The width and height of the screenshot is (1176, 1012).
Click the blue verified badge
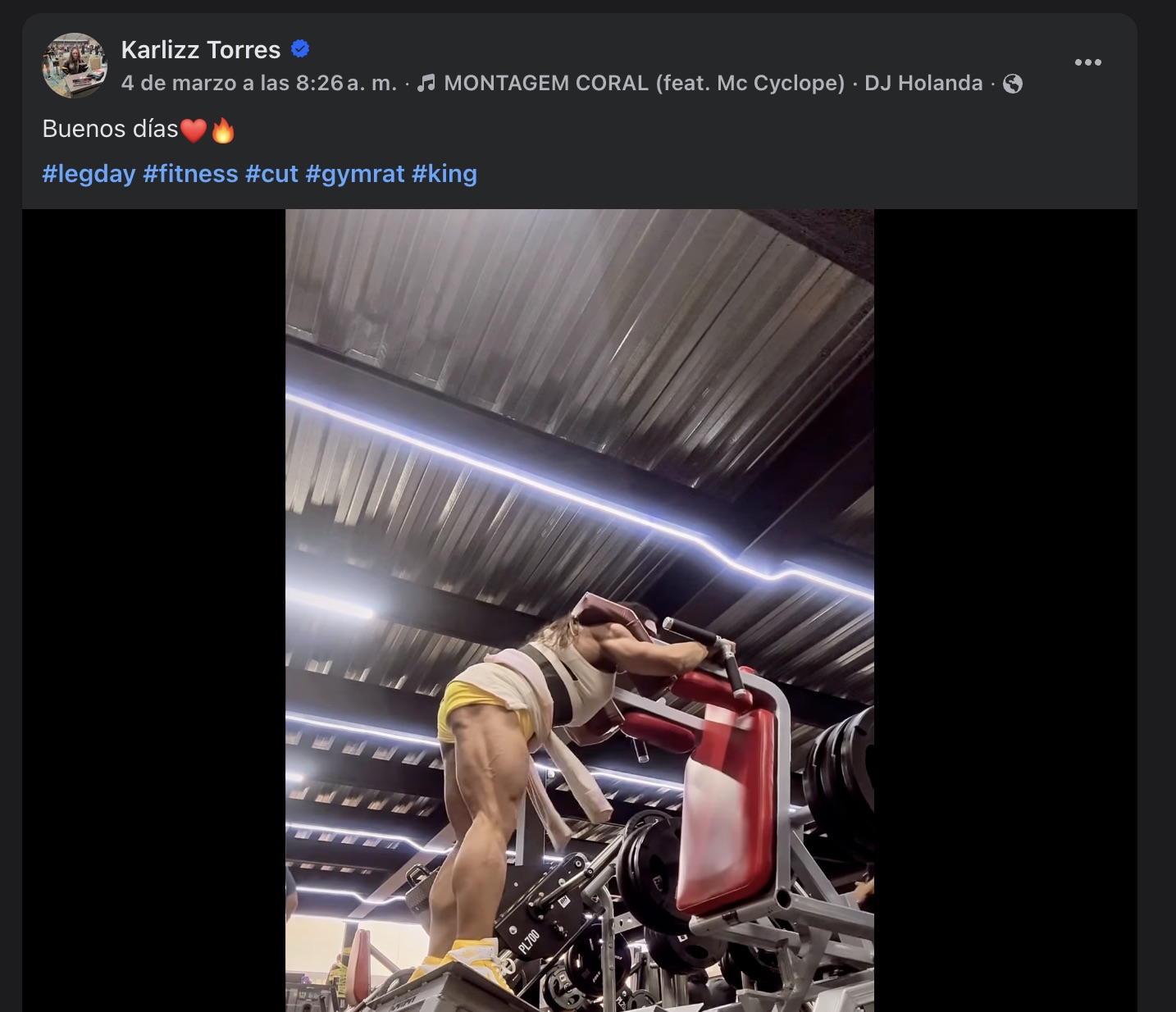[300, 49]
